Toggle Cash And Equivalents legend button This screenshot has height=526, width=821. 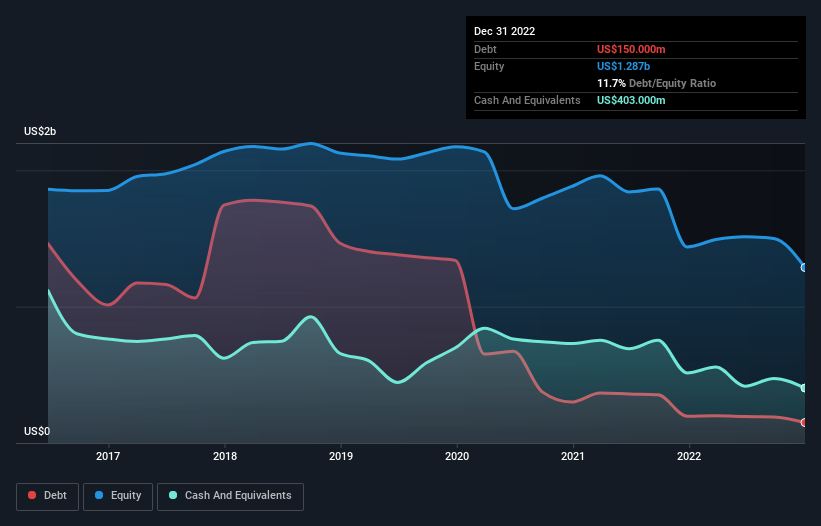tap(230, 496)
